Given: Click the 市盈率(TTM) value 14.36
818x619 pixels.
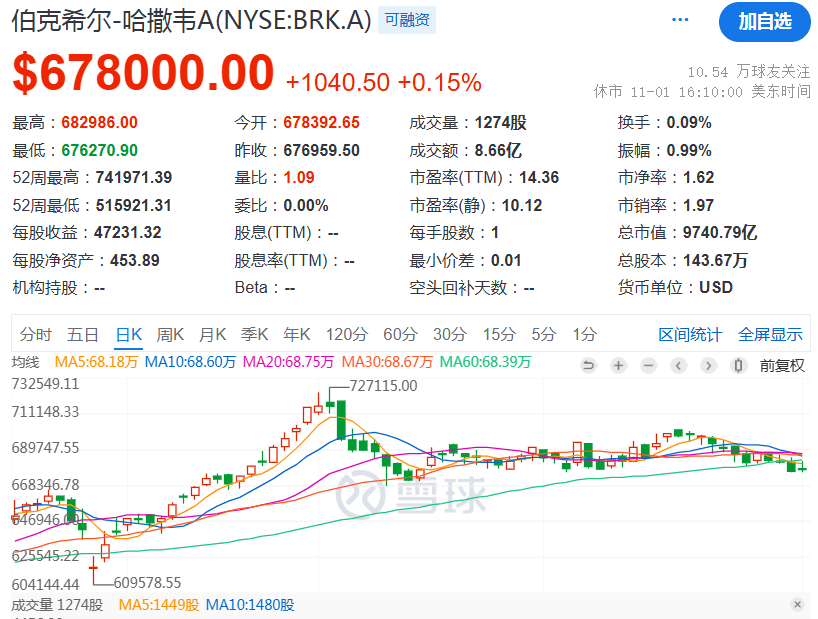Looking at the screenshot, I should 539,178.
